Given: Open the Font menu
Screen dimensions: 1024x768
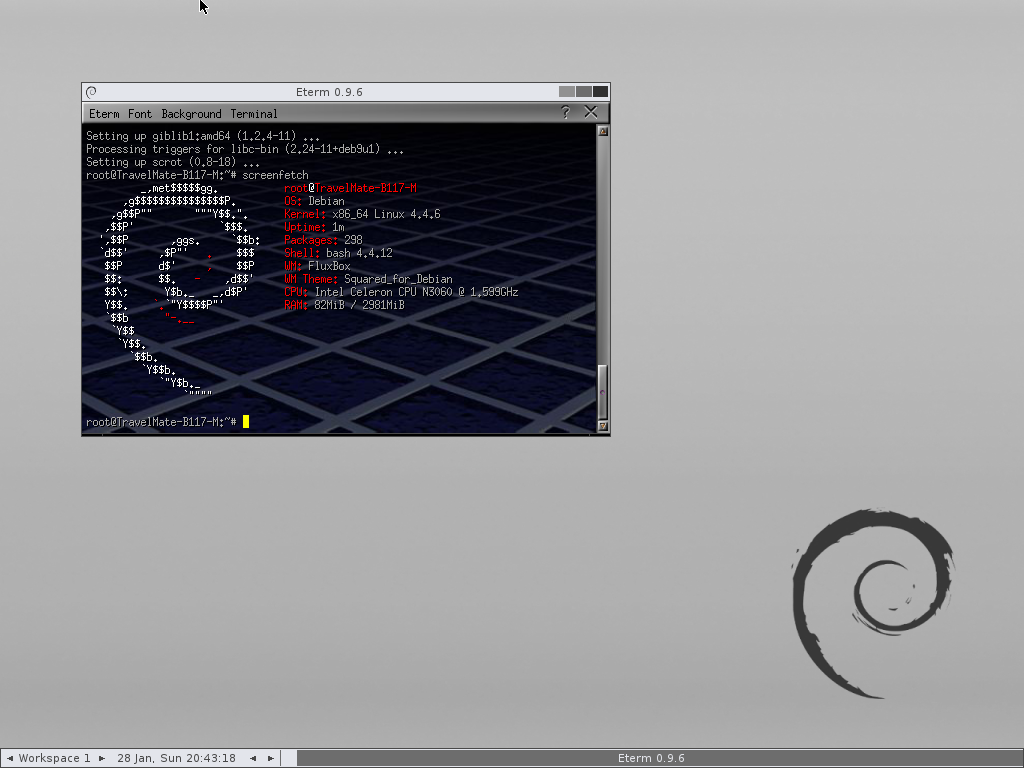Looking at the screenshot, I should (x=140, y=114).
